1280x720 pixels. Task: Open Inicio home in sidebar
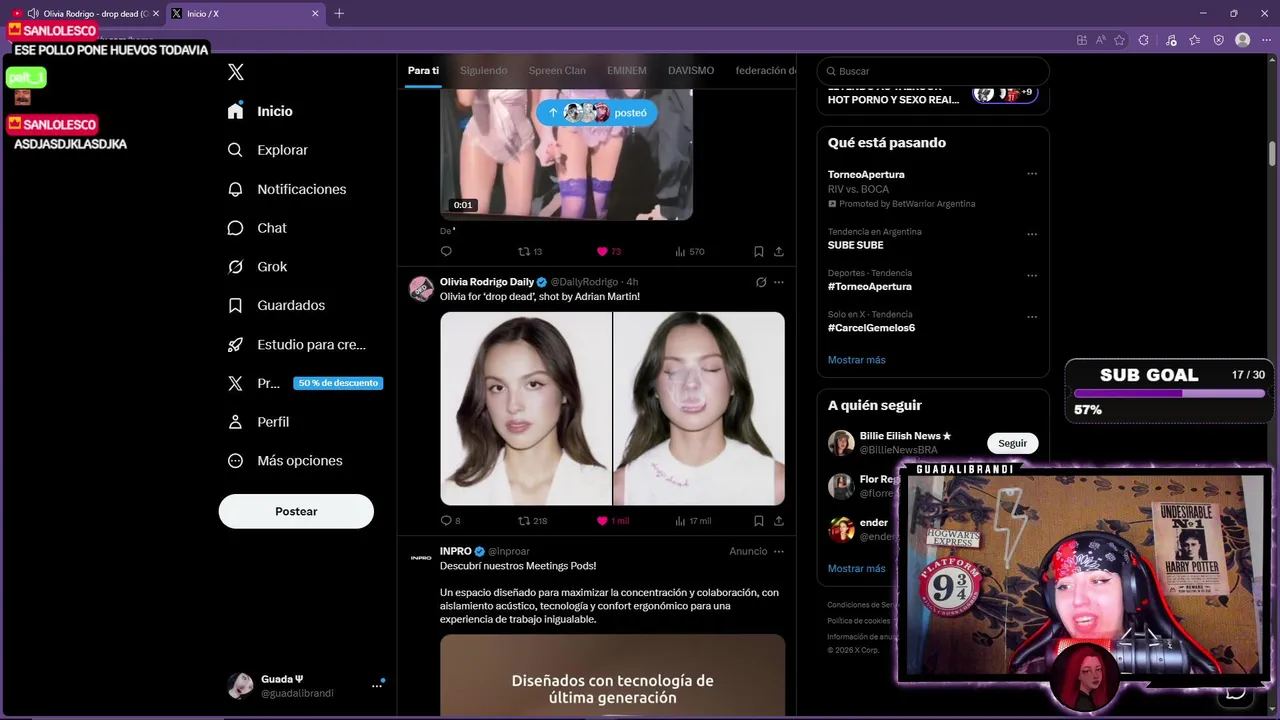click(x=260, y=111)
